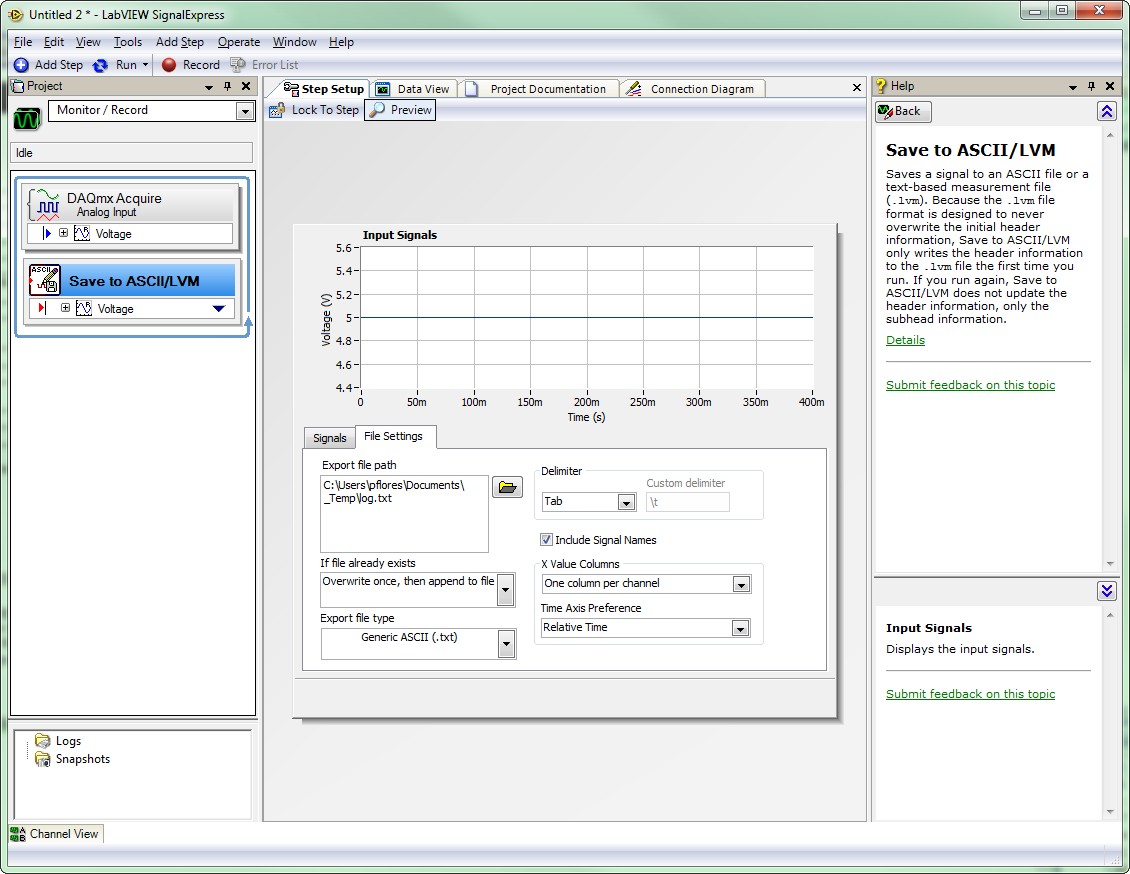Open the Export file type dropdown
This screenshot has width=1130, height=874.
506,645
